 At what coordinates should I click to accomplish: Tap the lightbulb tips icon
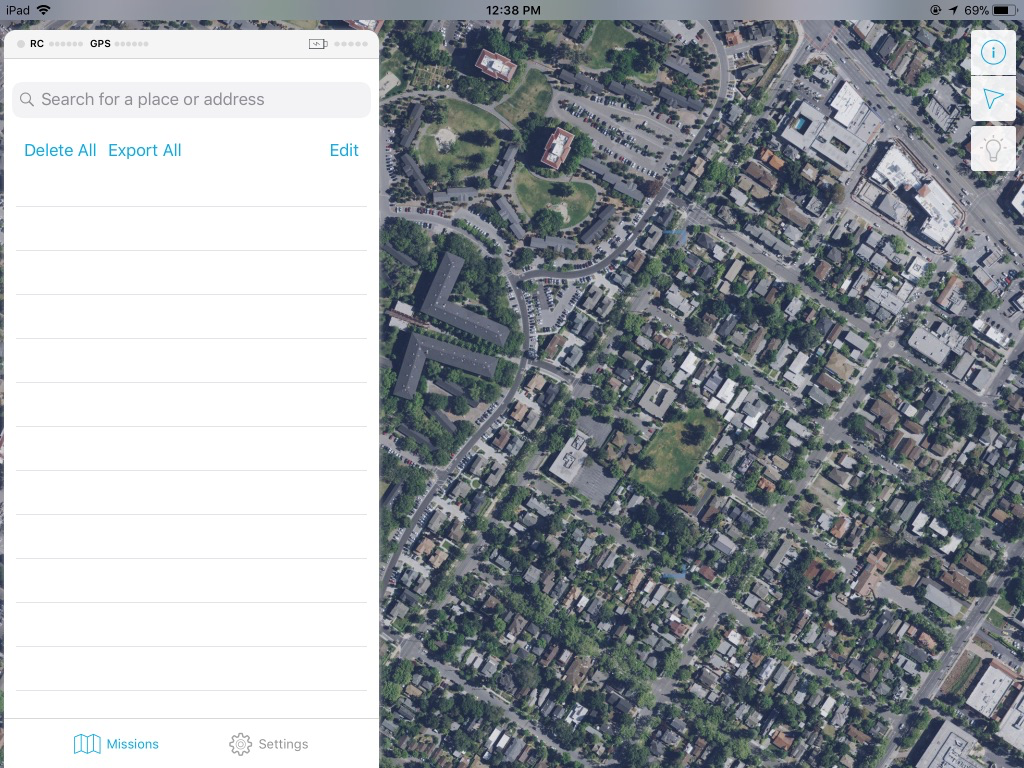[993, 149]
